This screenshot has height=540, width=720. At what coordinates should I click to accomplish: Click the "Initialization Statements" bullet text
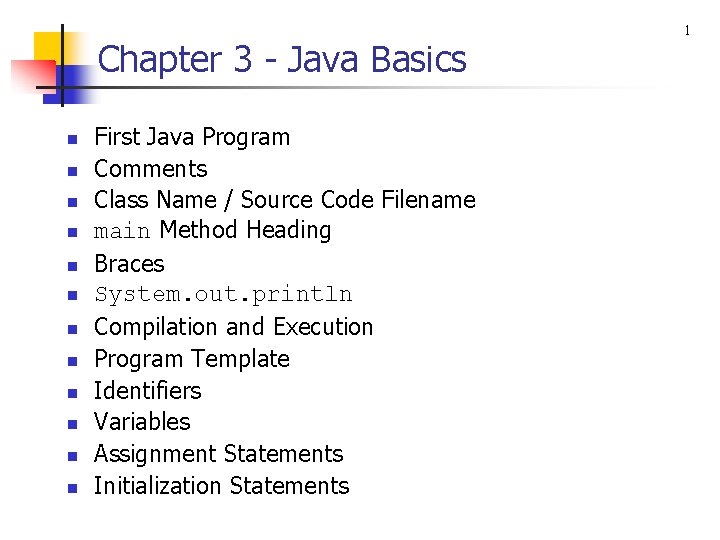tap(221, 486)
